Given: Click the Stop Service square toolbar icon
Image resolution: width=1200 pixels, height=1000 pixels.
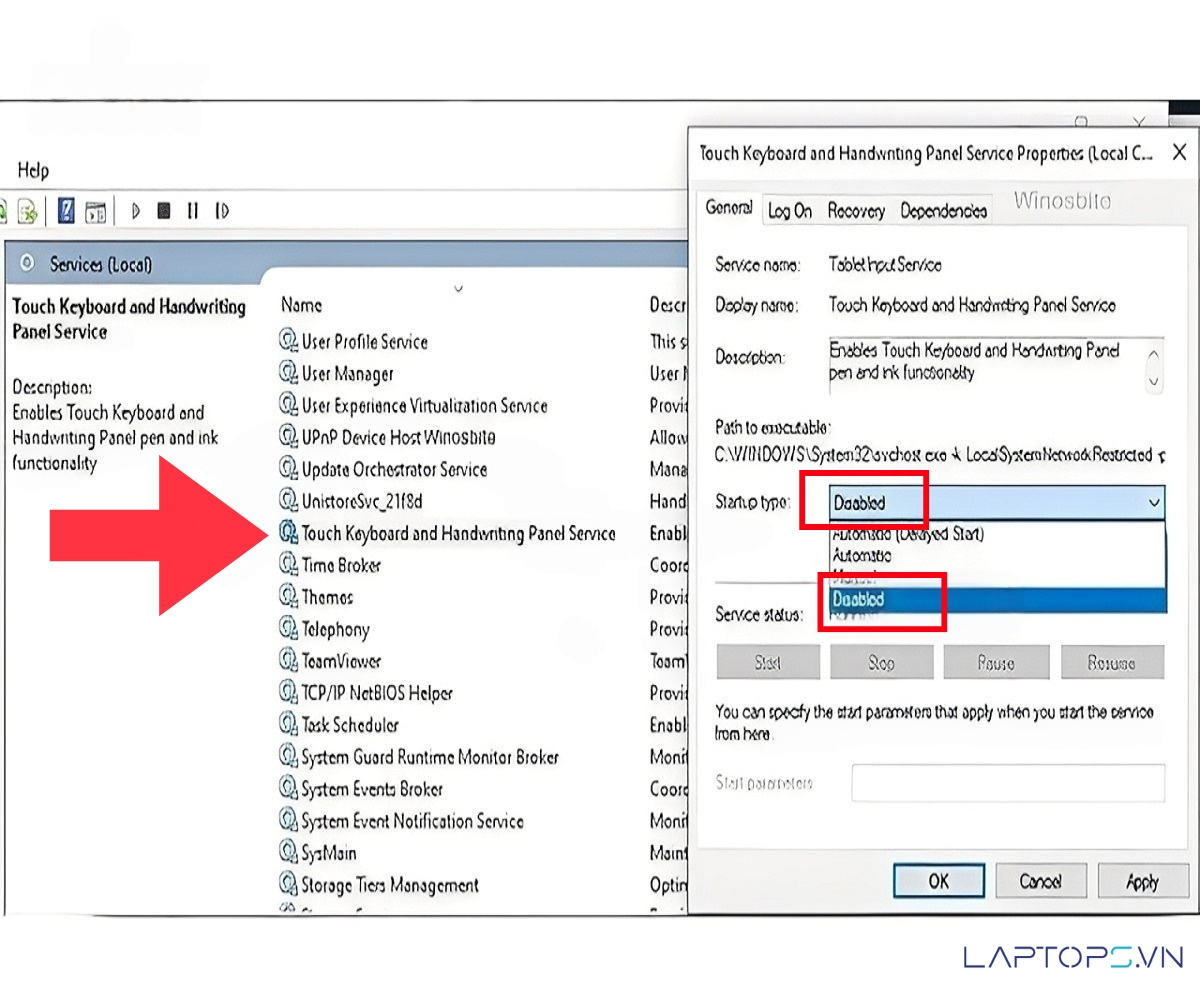Looking at the screenshot, I should 164,211.
